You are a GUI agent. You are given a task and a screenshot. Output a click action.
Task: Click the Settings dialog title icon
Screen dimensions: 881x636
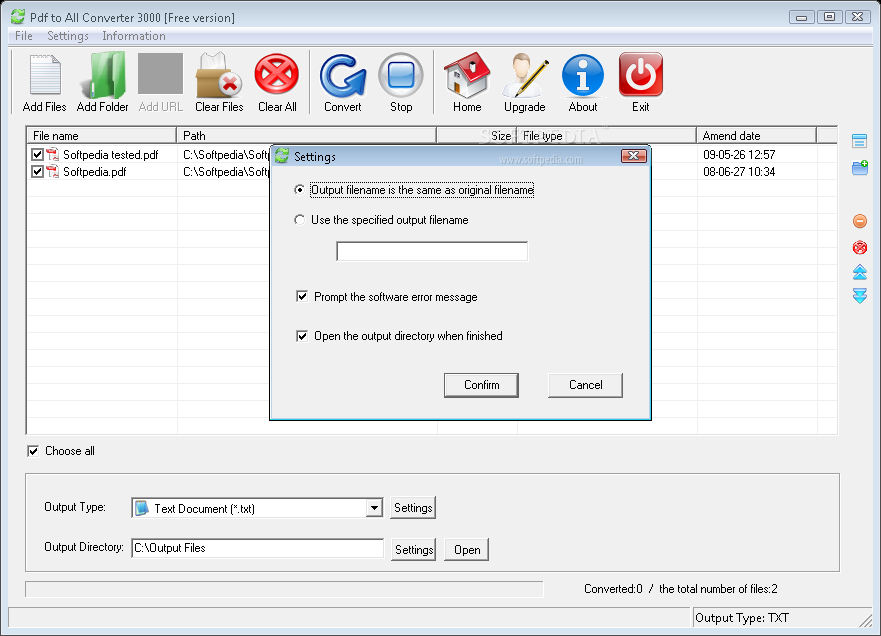point(282,156)
